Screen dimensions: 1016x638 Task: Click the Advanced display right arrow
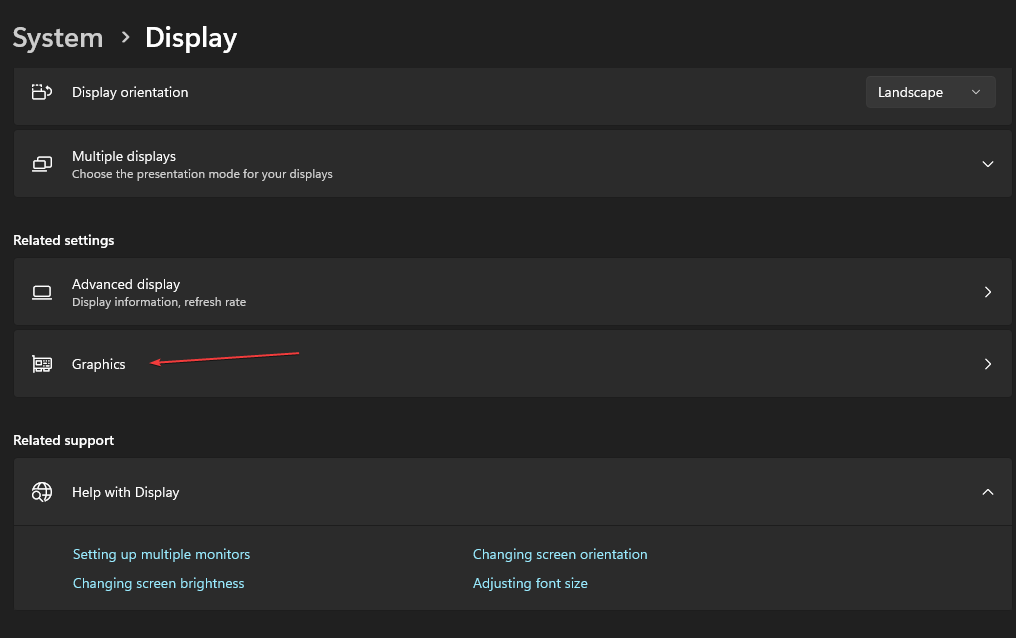click(x=987, y=292)
